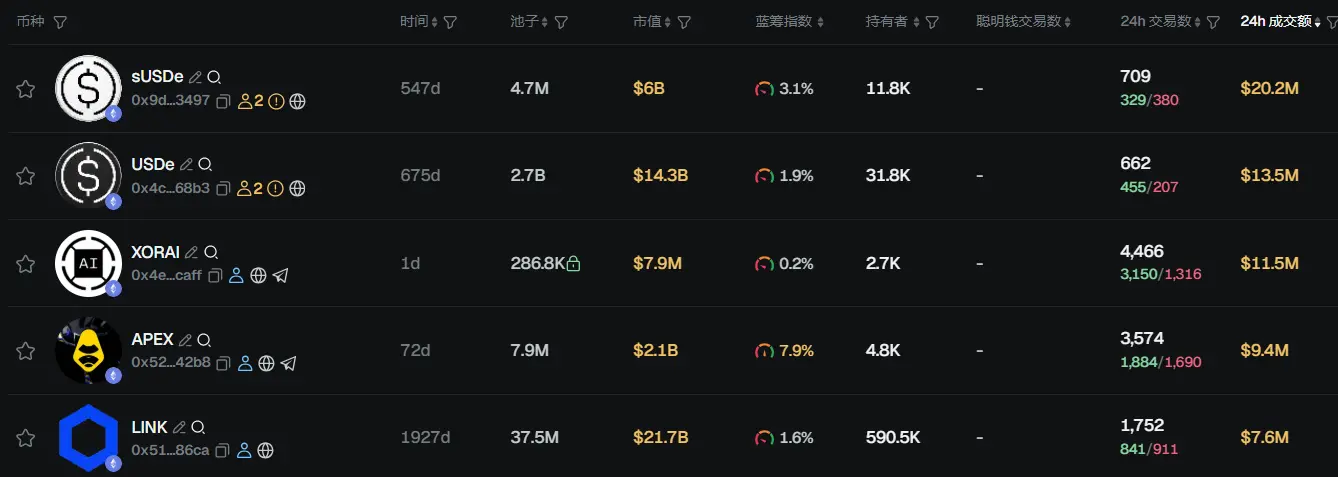
Task: Search icon next to the LINK name
Action: coord(198,427)
